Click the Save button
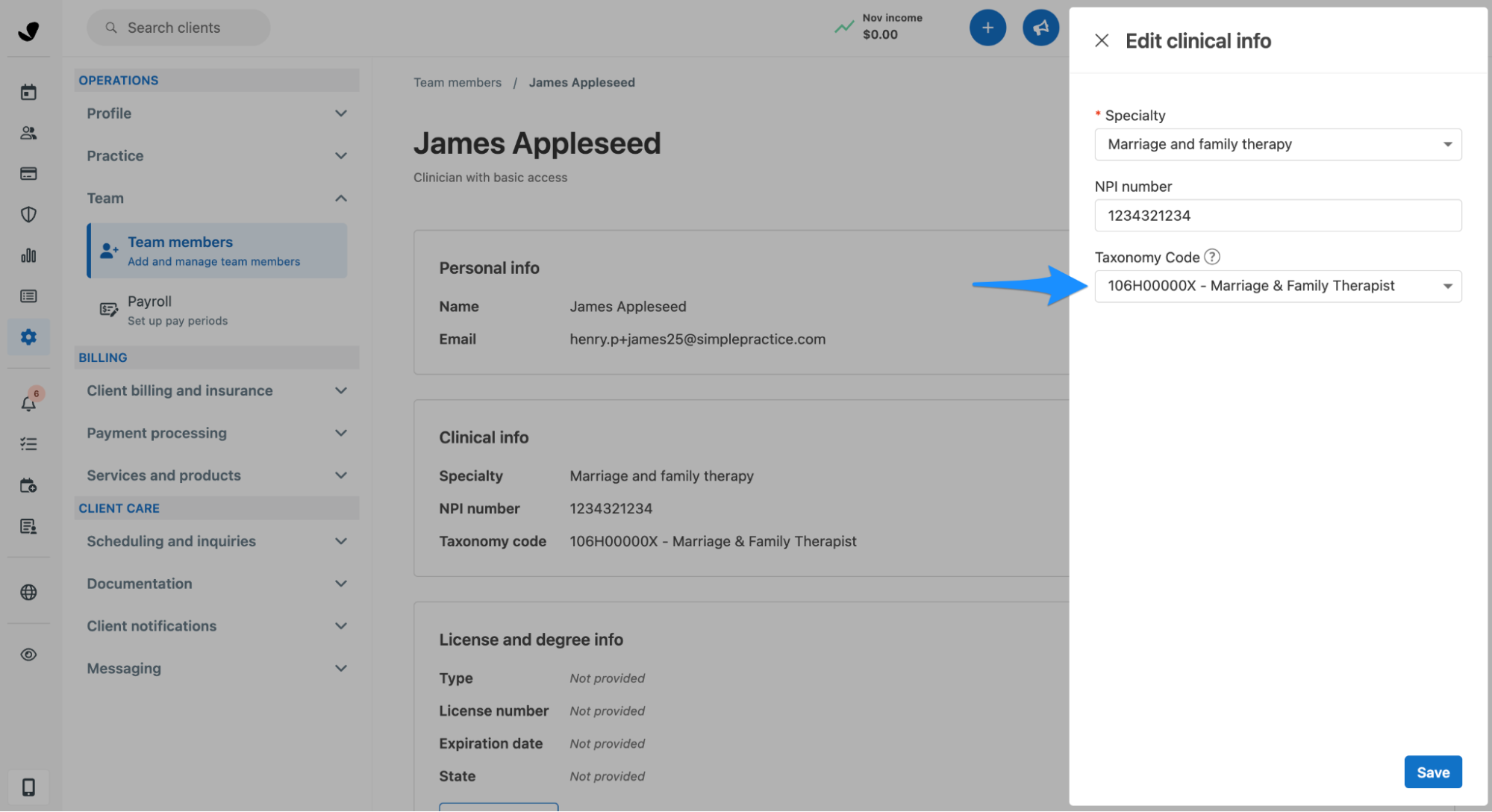The image size is (1492, 812). [x=1432, y=772]
